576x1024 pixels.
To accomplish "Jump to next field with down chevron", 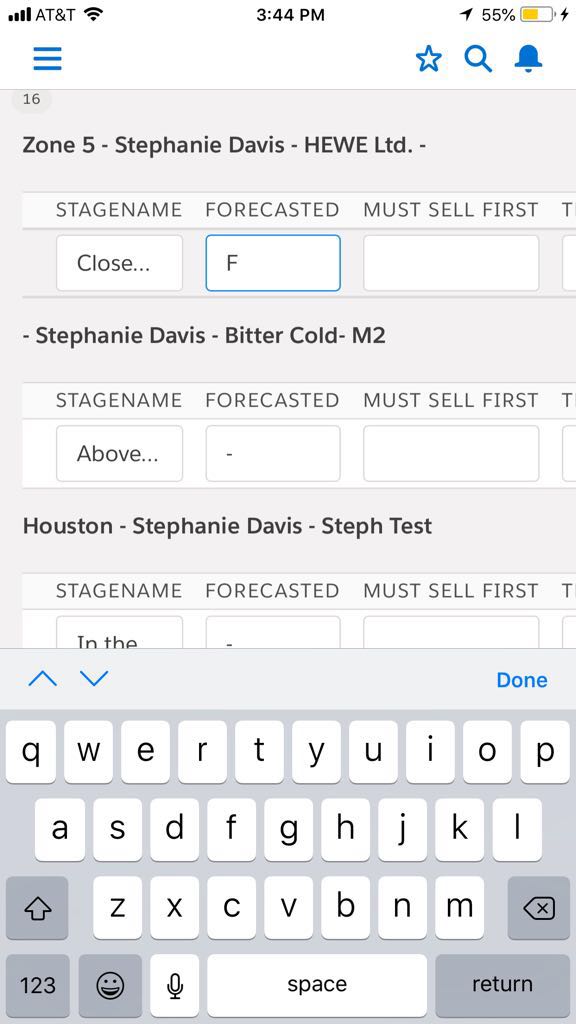I will tap(94, 679).
